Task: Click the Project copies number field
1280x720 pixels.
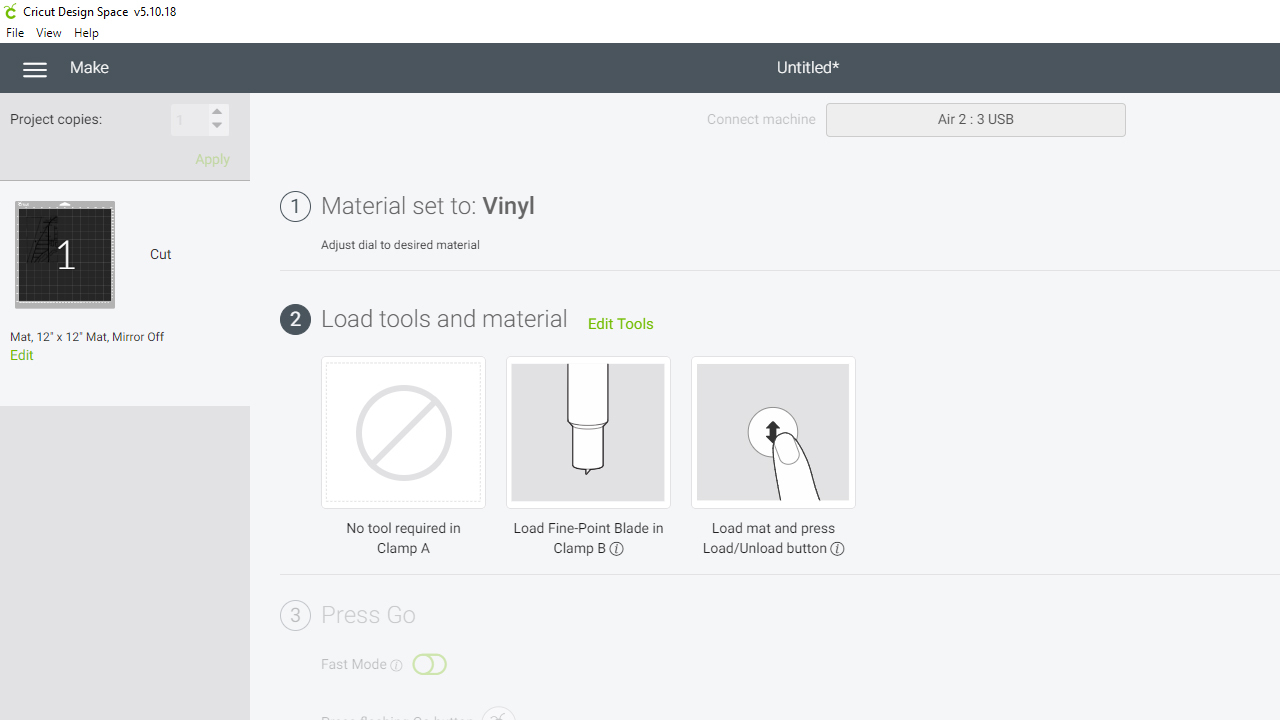Action: tap(188, 120)
